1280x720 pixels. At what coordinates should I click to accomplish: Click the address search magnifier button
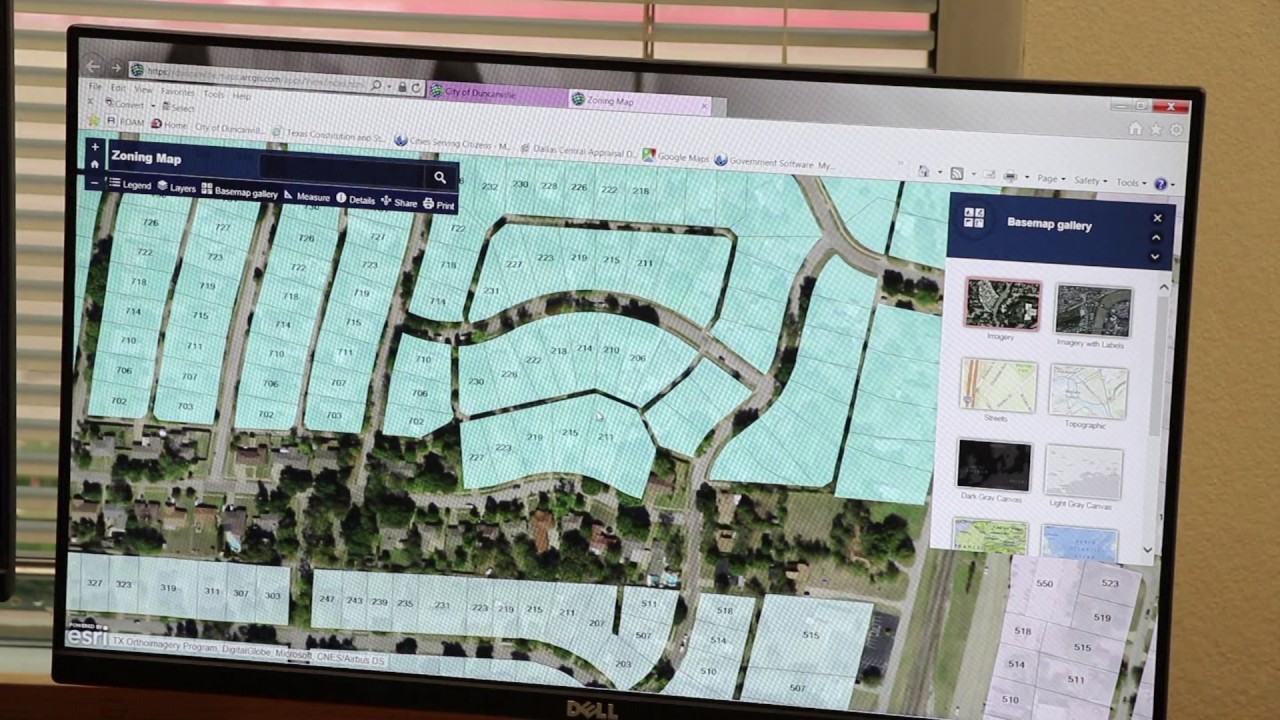(440, 177)
